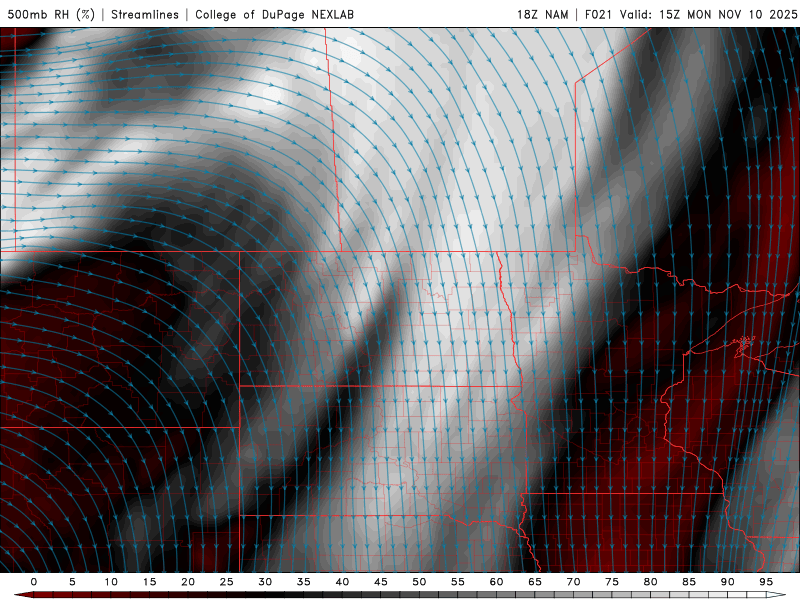800x600 pixels.
Task: Select the "Streamlines" header label
Action: click(145, 14)
